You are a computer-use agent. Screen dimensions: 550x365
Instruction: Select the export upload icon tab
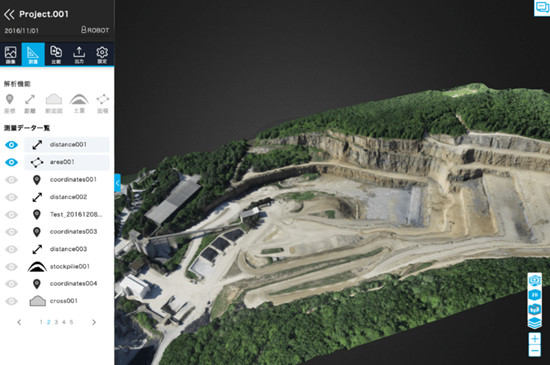click(79, 54)
